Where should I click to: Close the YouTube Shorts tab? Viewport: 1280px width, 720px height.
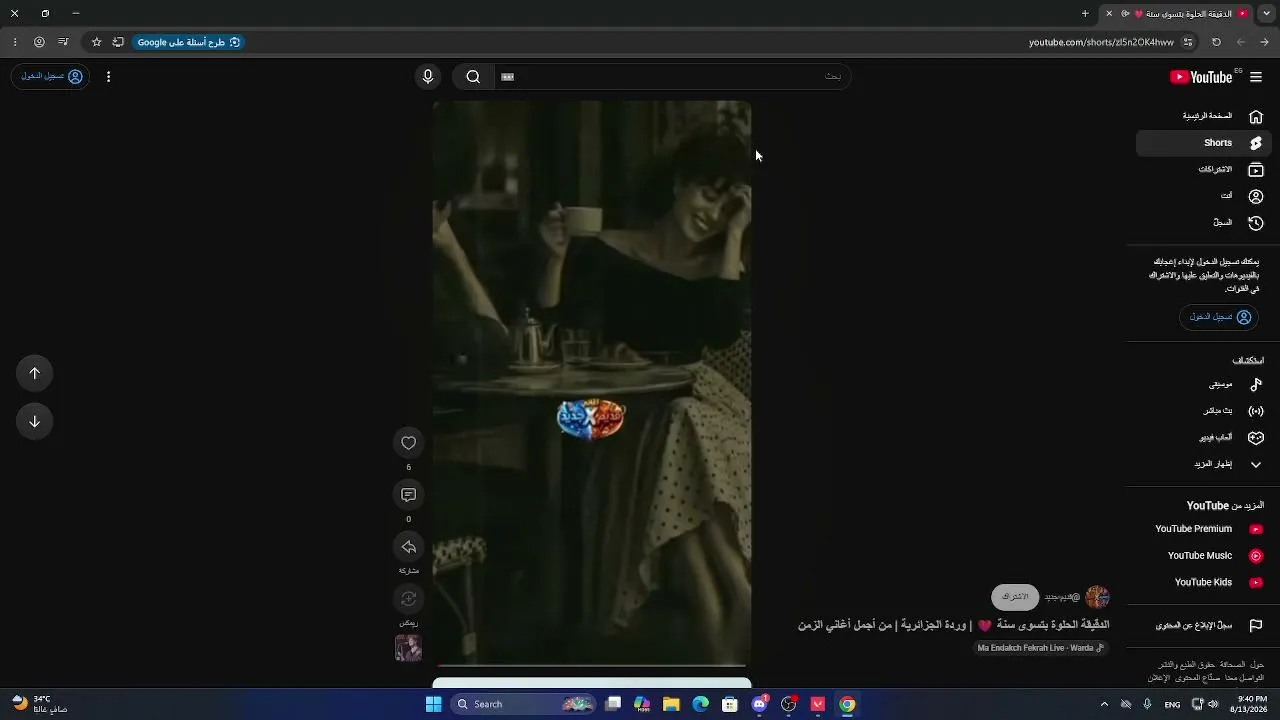point(1108,13)
